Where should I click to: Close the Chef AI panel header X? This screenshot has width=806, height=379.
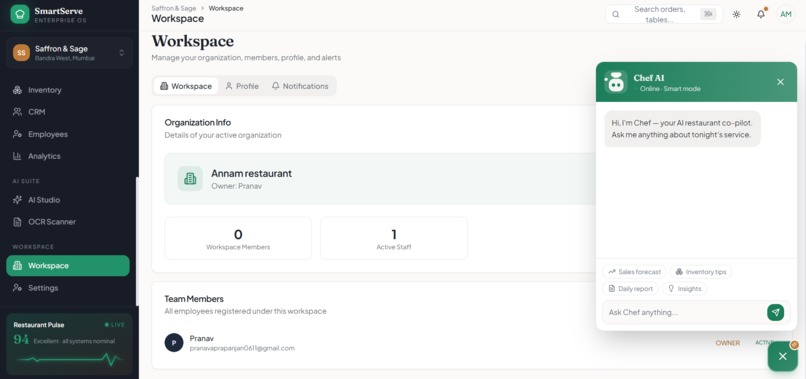(780, 82)
